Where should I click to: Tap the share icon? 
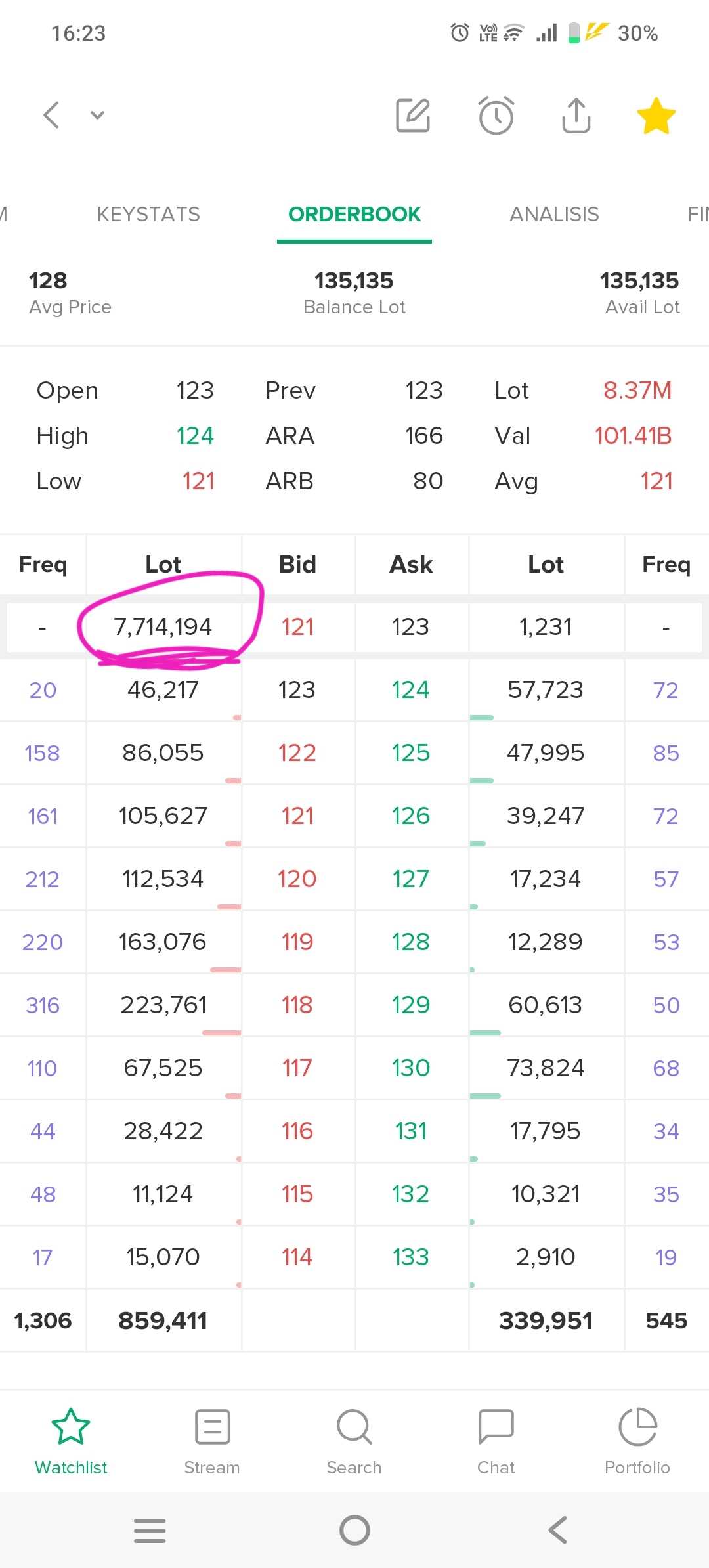pyautogui.click(x=576, y=116)
